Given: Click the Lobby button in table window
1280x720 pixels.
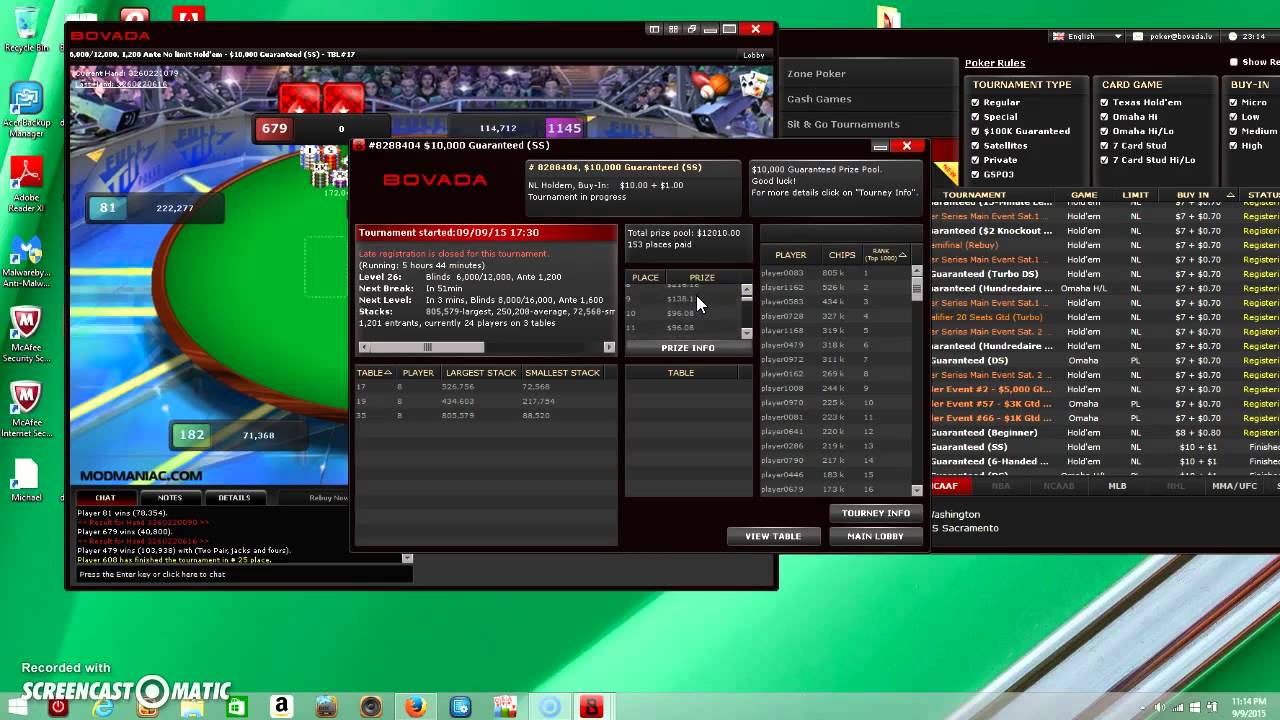Looking at the screenshot, I should pyautogui.click(x=753, y=55).
